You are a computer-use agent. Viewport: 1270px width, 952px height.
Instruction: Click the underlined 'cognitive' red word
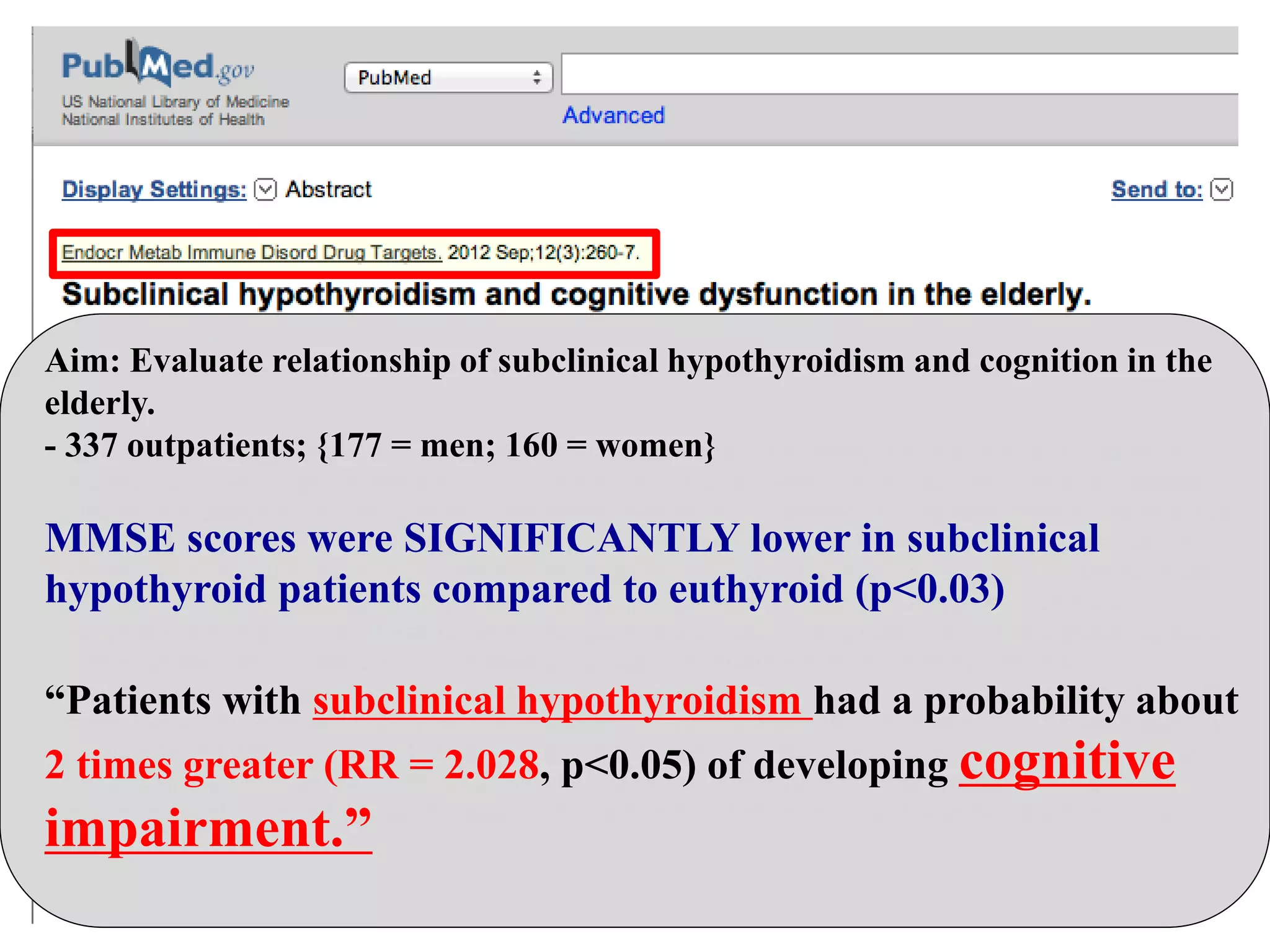point(1067,762)
